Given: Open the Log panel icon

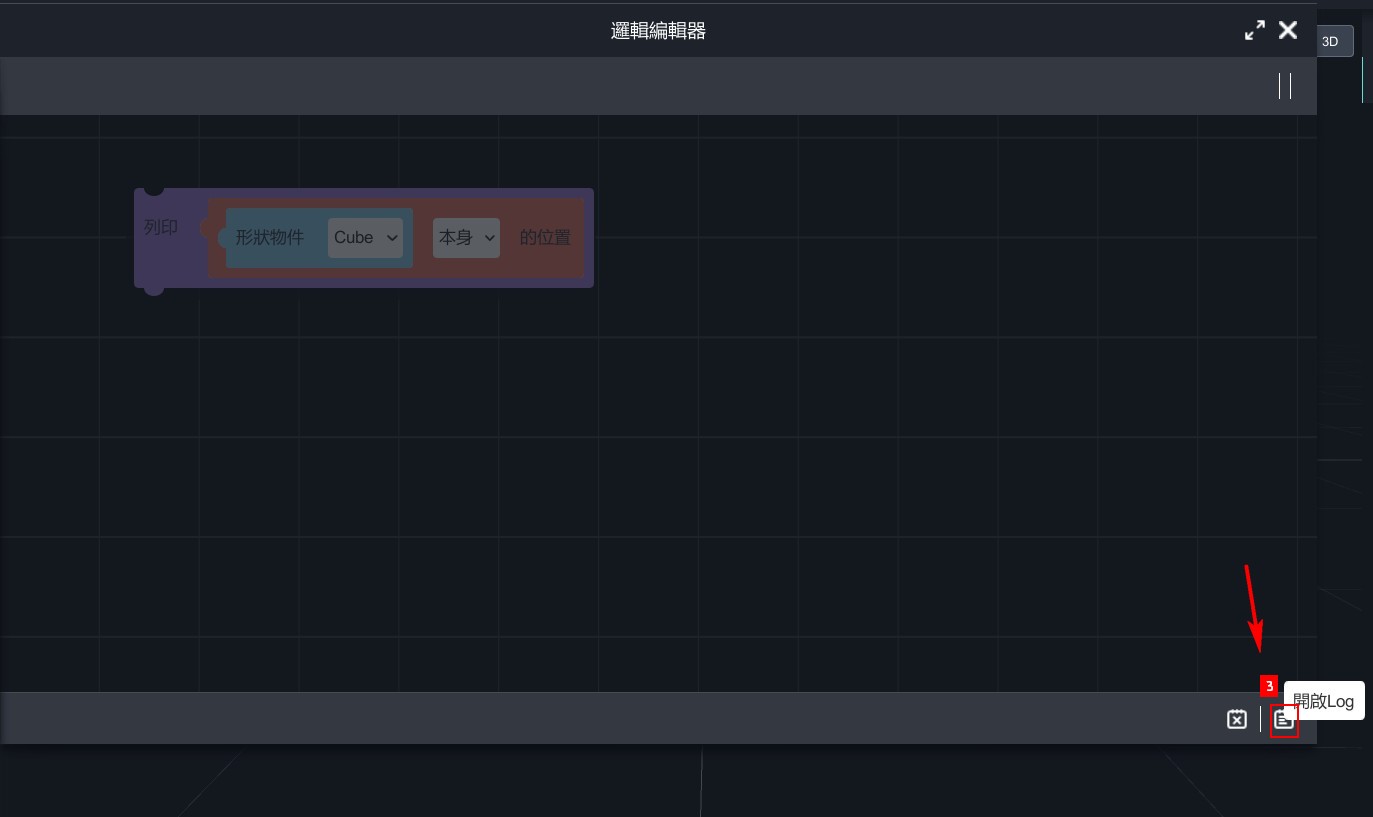Looking at the screenshot, I should pyautogui.click(x=1284, y=720).
